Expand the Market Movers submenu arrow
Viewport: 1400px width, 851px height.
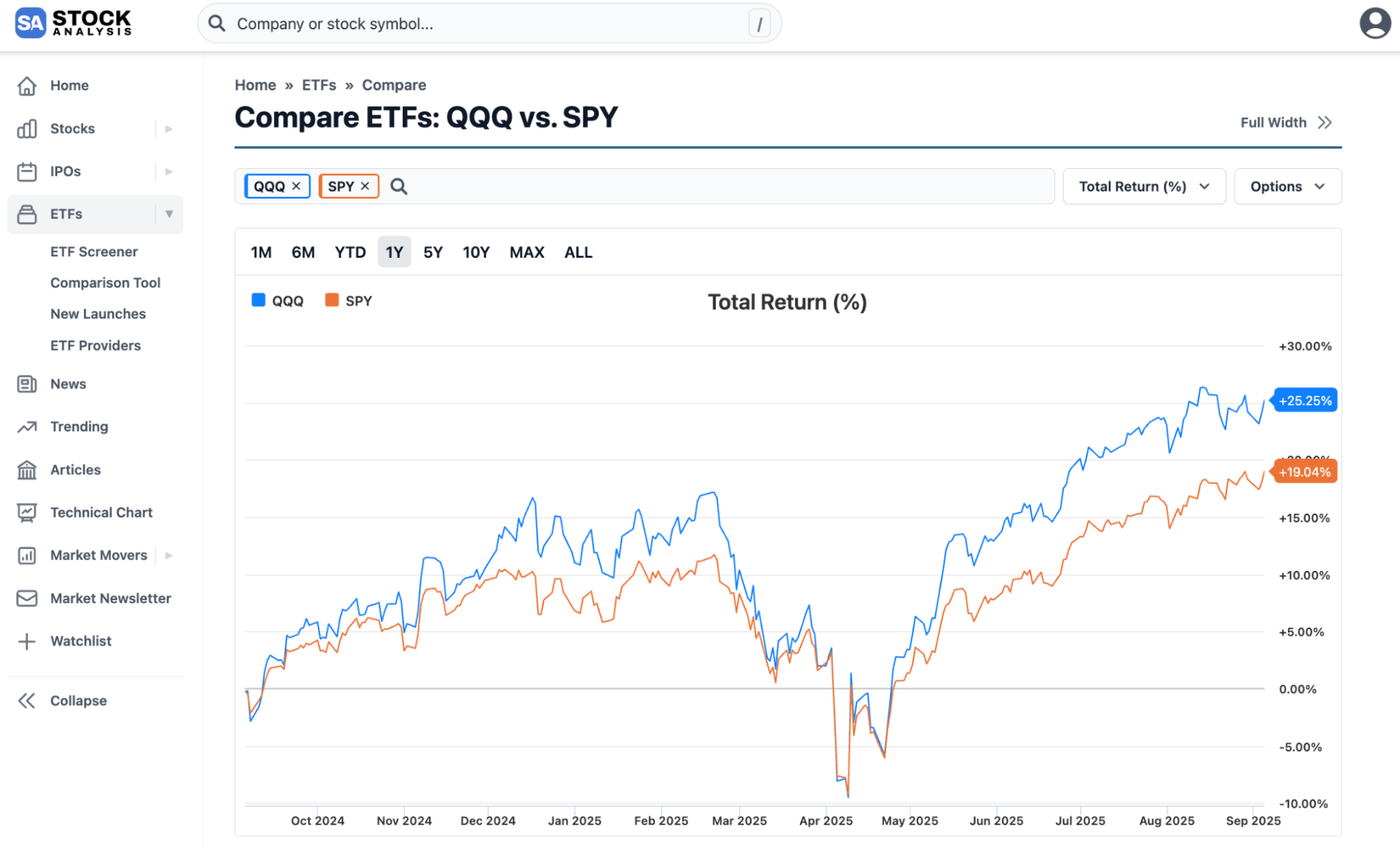point(169,555)
